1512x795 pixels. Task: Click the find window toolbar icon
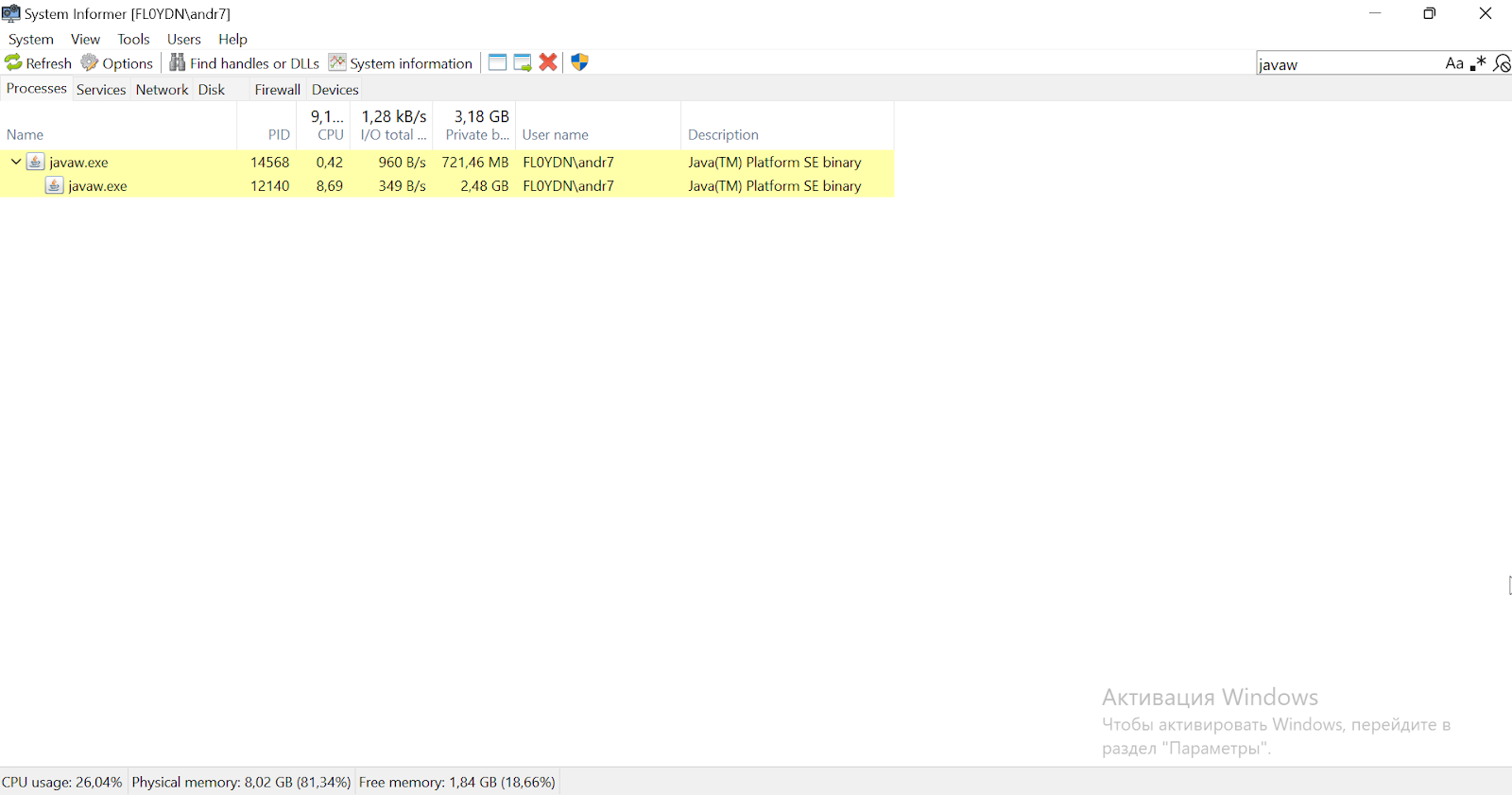pyautogui.click(x=497, y=62)
